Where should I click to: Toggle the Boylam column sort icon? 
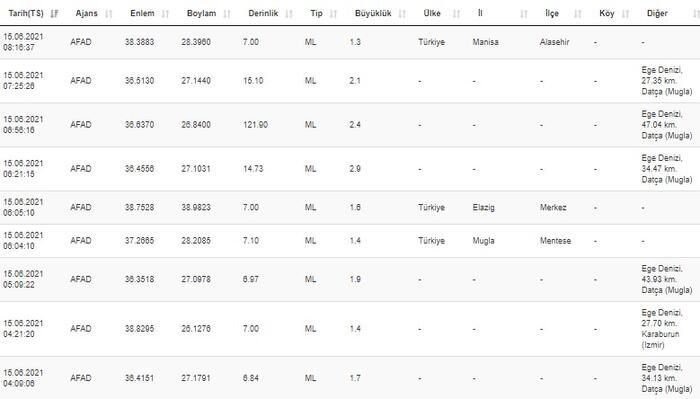coord(227,14)
